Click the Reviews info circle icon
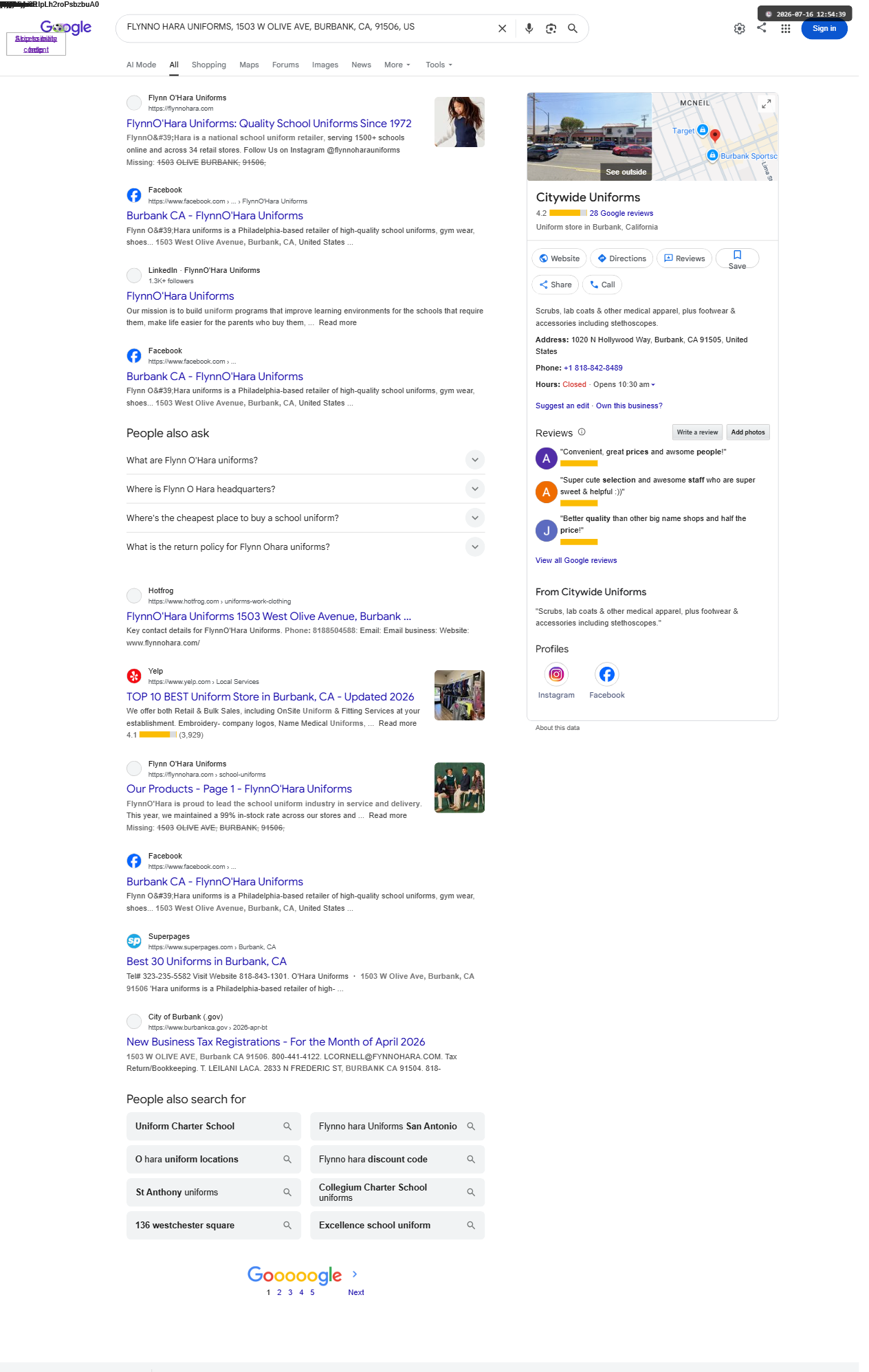 point(582,432)
